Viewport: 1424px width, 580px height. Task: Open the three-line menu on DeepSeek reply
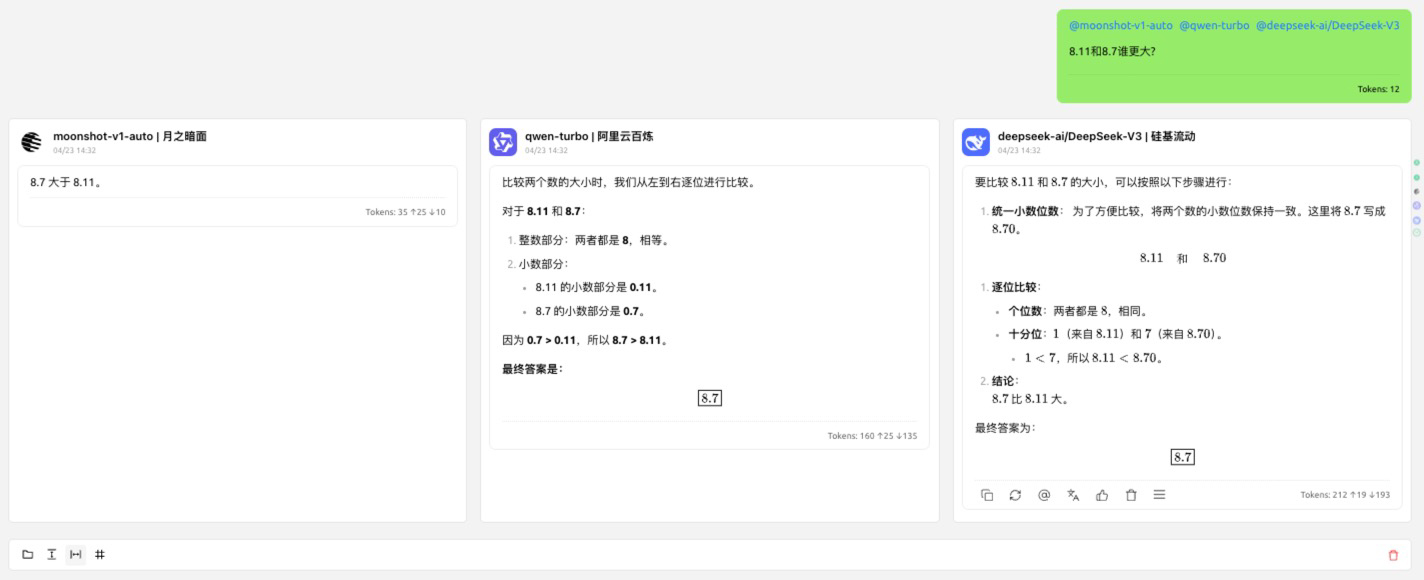tap(1159, 495)
